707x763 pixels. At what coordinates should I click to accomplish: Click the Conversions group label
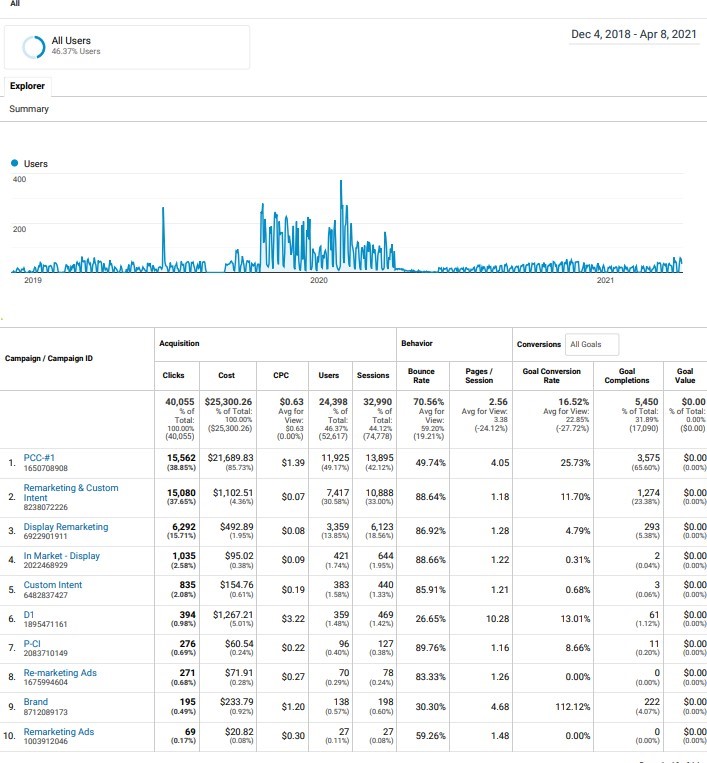coord(539,344)
